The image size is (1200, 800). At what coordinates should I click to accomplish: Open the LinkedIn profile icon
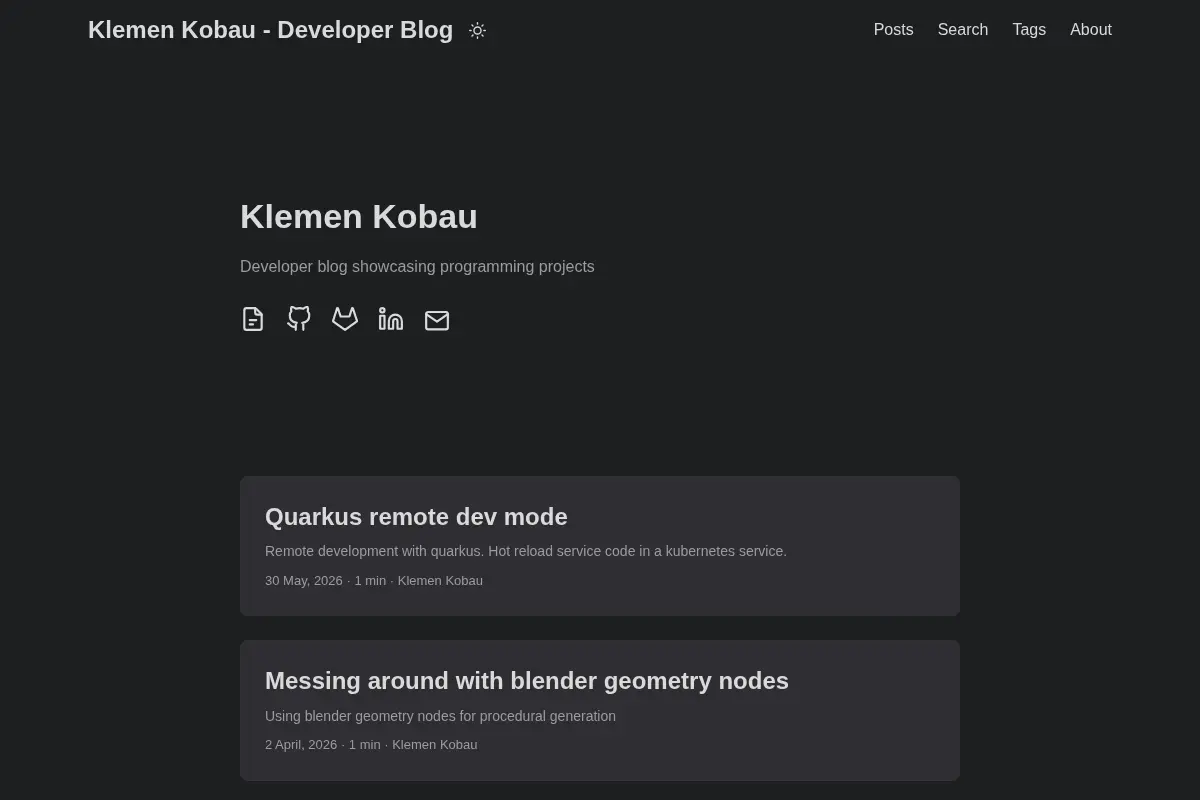pos(391,319)
